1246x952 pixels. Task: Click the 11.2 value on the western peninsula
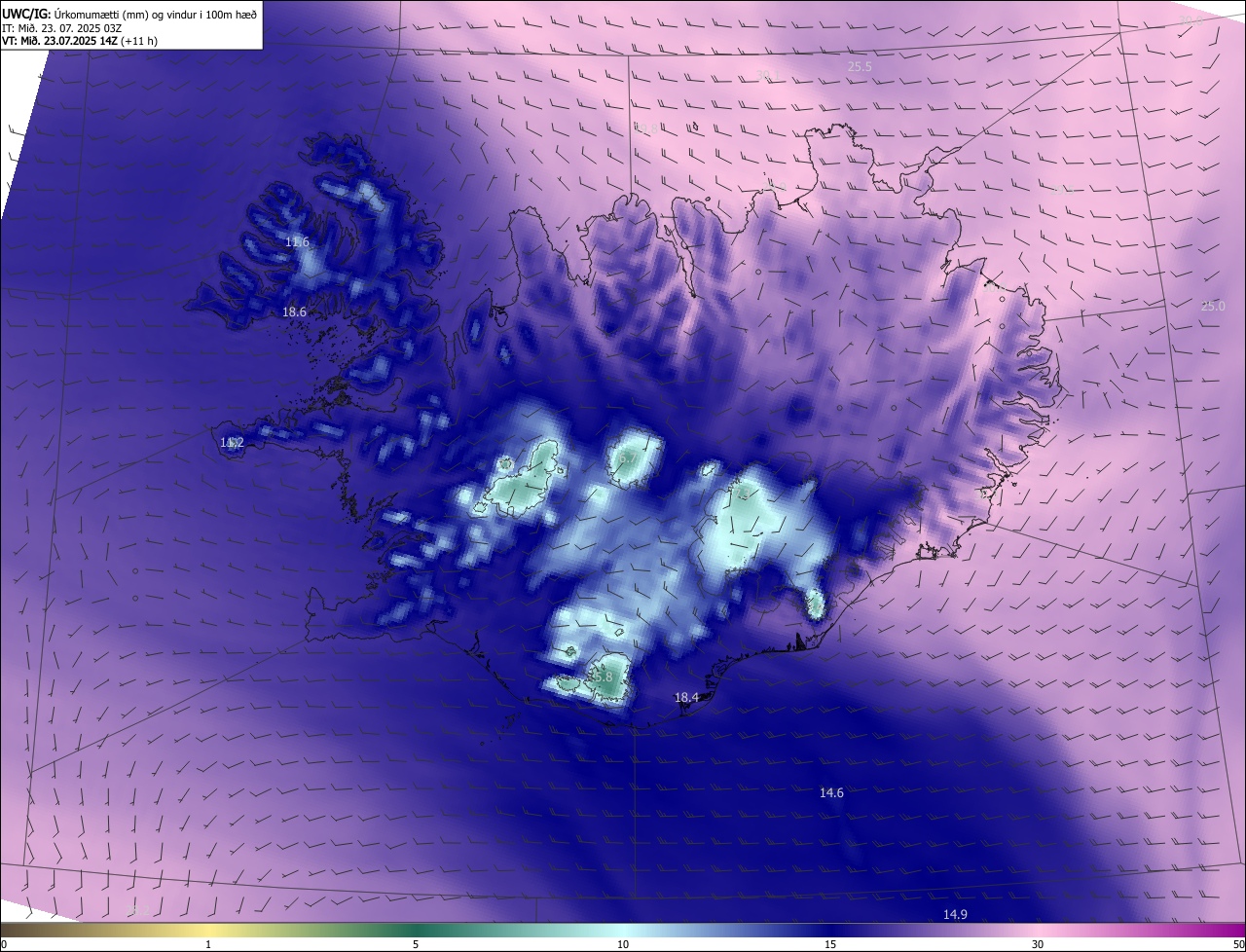point(232,443)
